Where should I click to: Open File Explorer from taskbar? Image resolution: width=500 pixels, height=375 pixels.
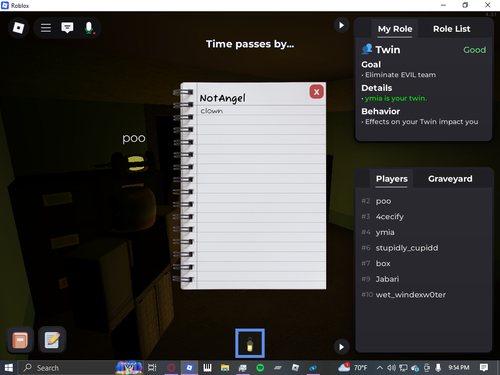click(225, 368)
